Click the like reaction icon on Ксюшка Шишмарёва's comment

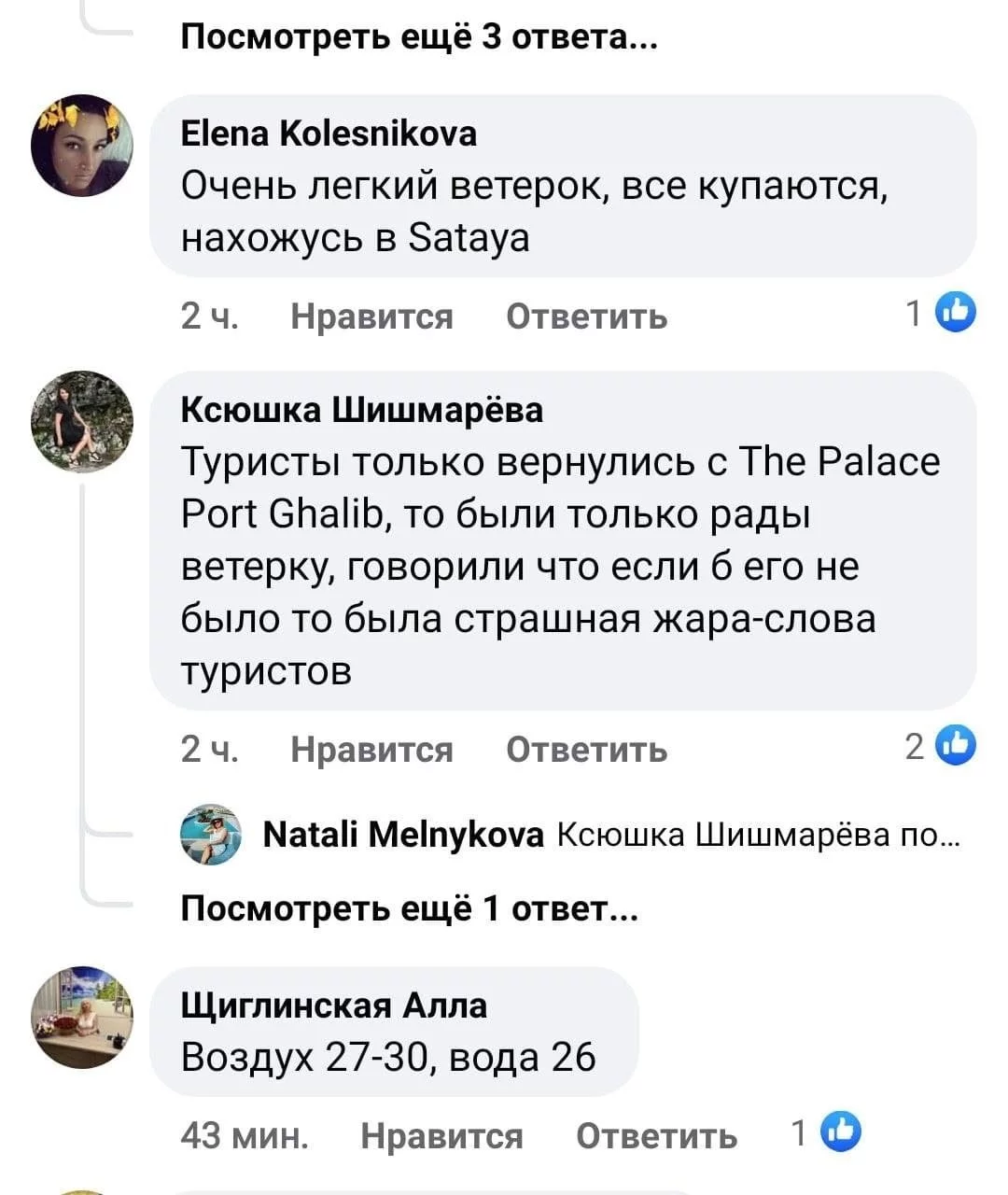[956, 747]
